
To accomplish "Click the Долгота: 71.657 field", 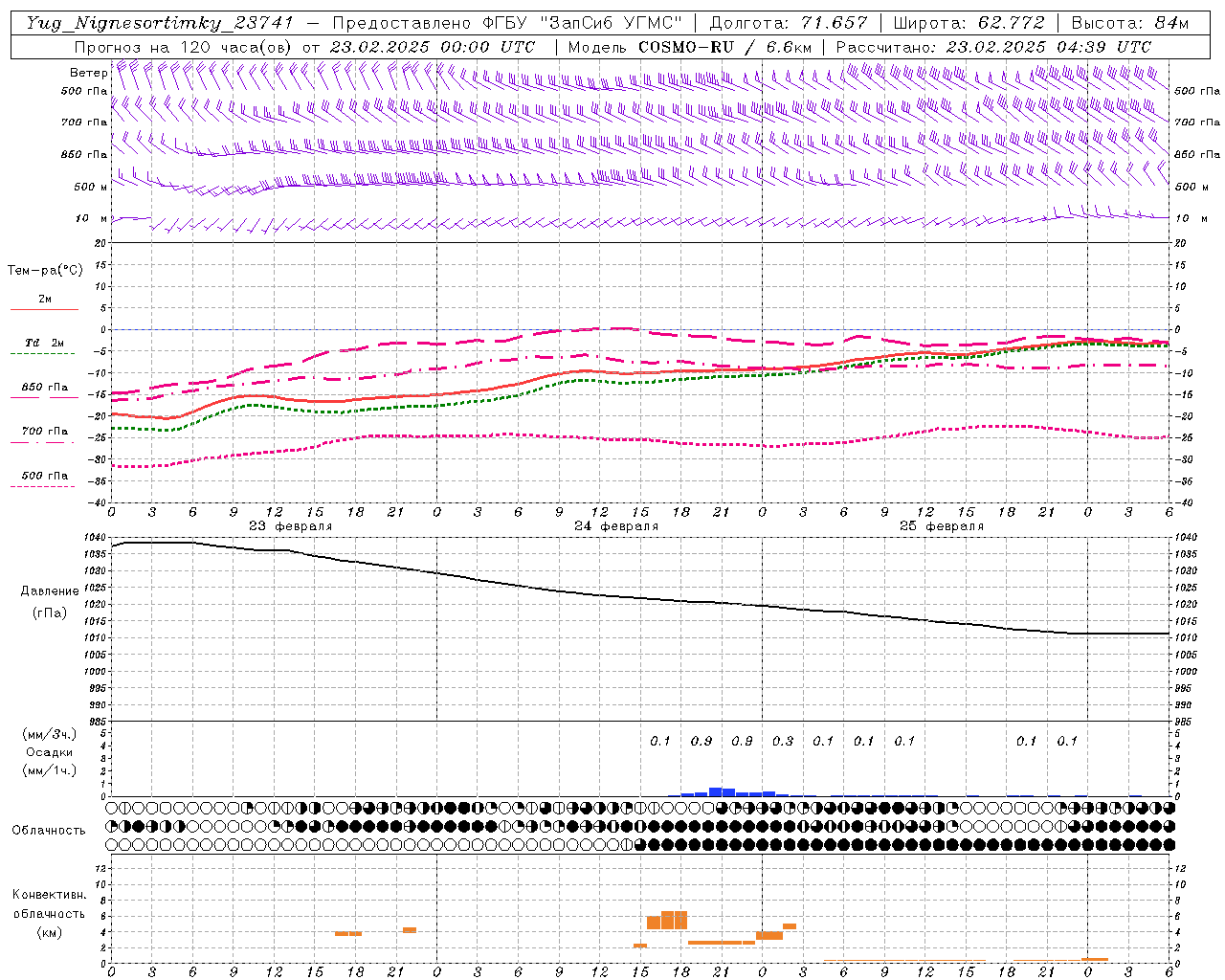I will (789, 23).
